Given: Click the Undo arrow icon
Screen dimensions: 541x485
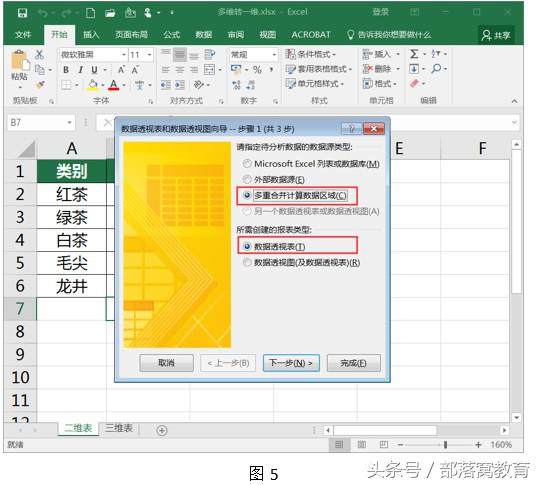Looking at the screenshot, I should (43, 13).
